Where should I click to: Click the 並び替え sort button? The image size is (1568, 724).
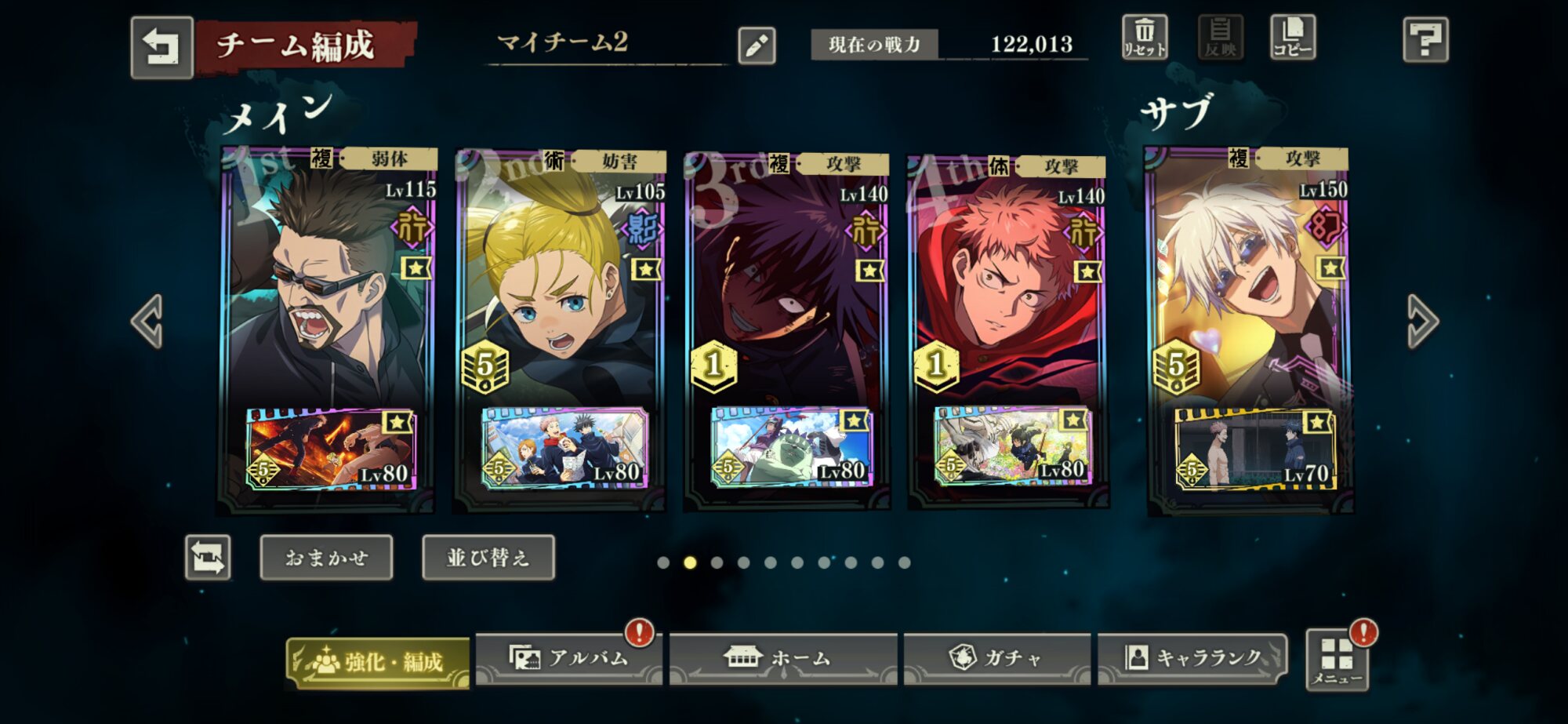[488, 558]
